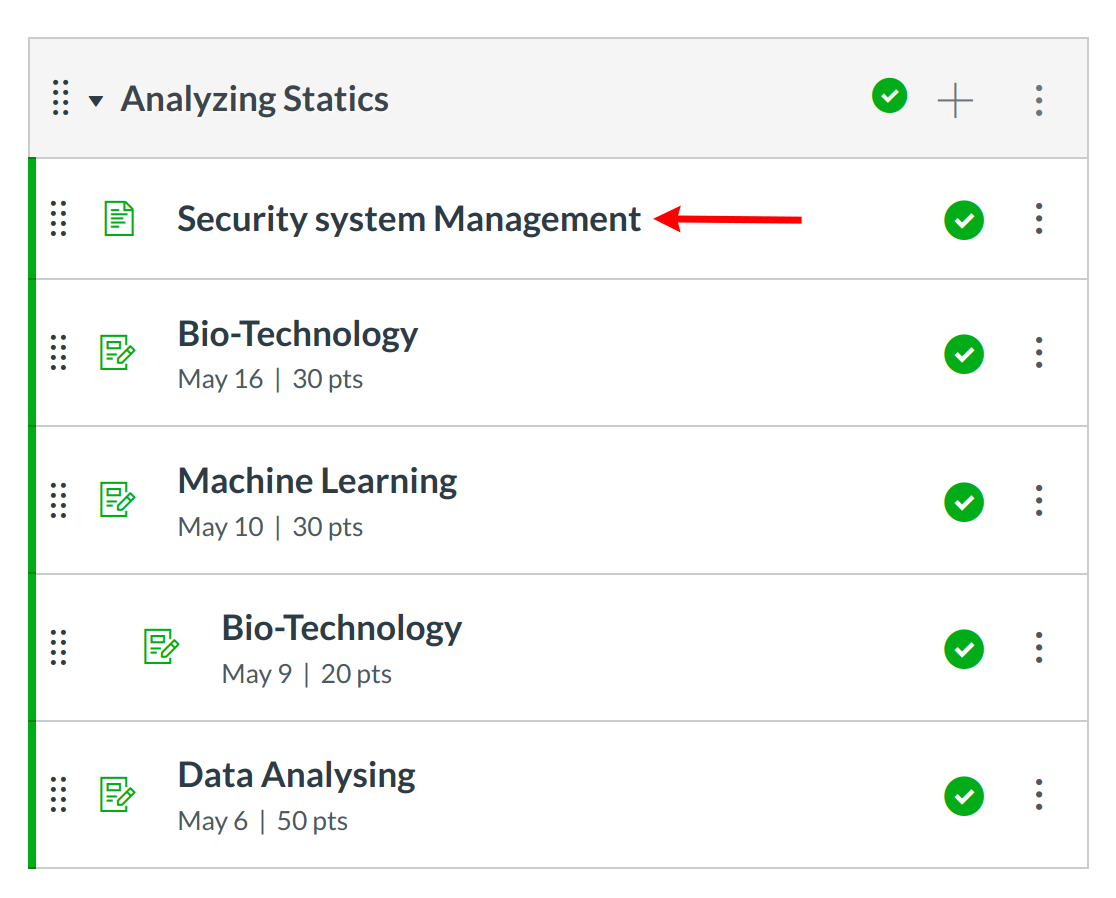Open Analyzing Statics module options menu
This screenshot has height=898, width=1116.
1039,99
